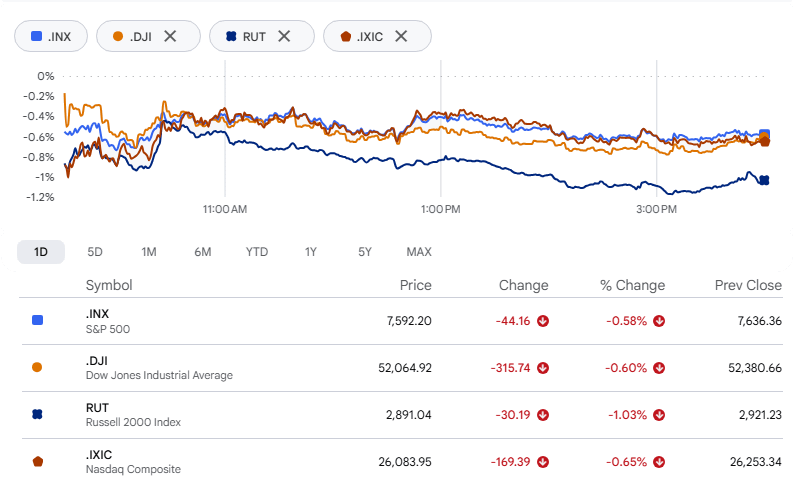Click the brown pentagon icon on .IXIC chip
Screen dimensions: 797x490
click(346, 36)
